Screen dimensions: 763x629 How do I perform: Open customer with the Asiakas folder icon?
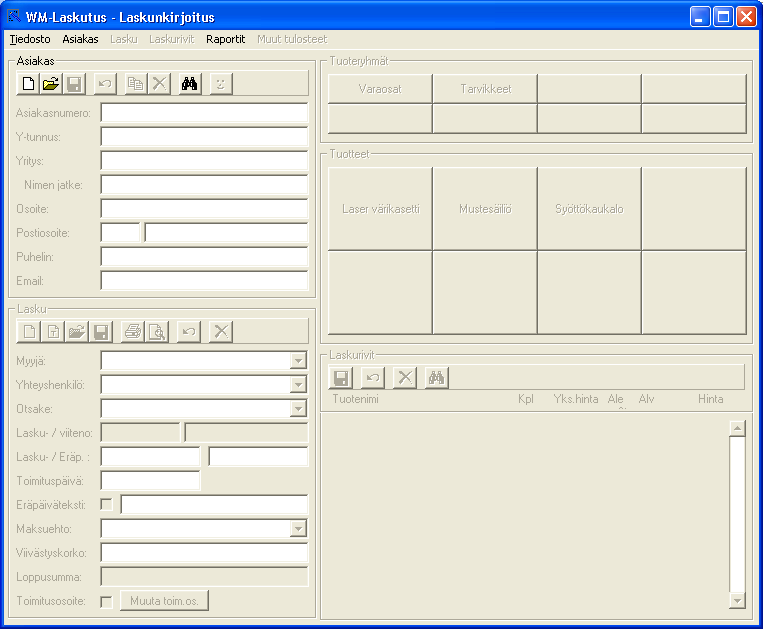(x=51, y=84)
